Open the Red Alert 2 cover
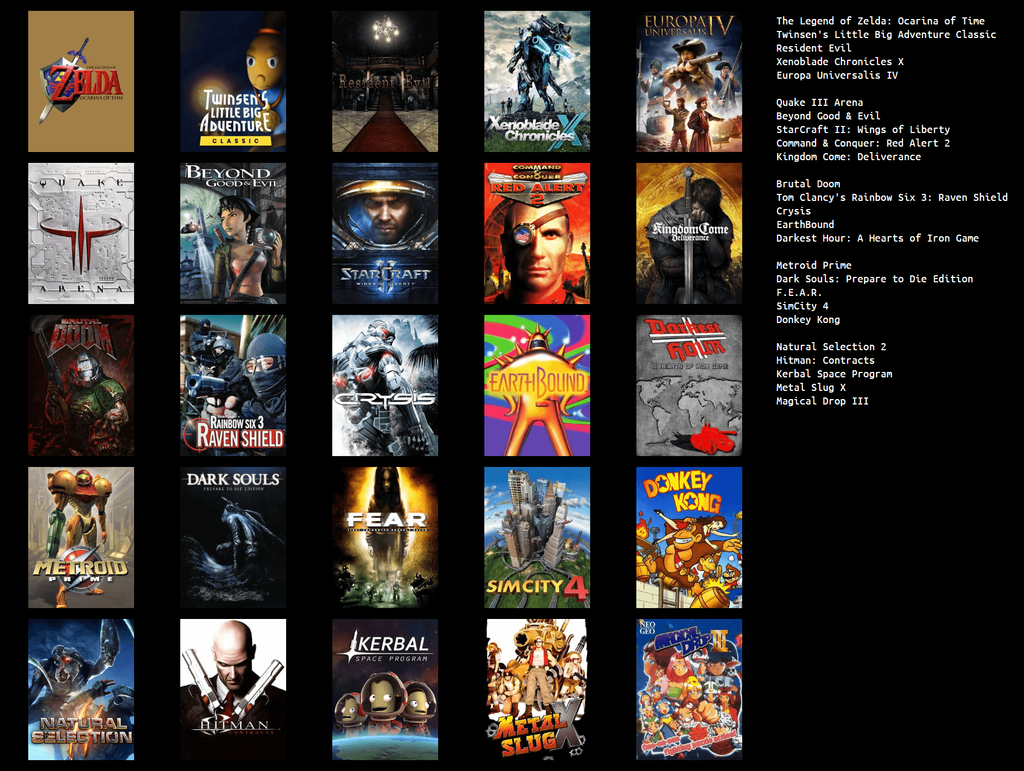 537,234
